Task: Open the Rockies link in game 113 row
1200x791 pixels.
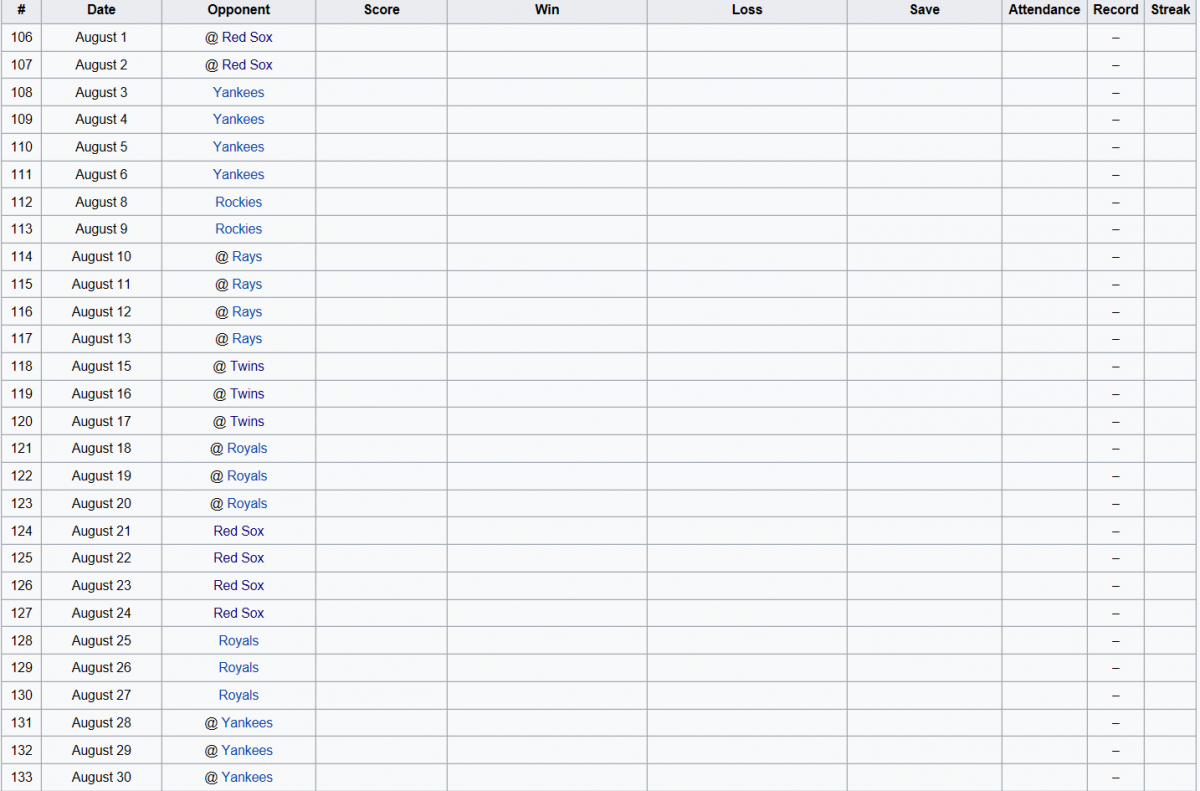Action: 238,229
